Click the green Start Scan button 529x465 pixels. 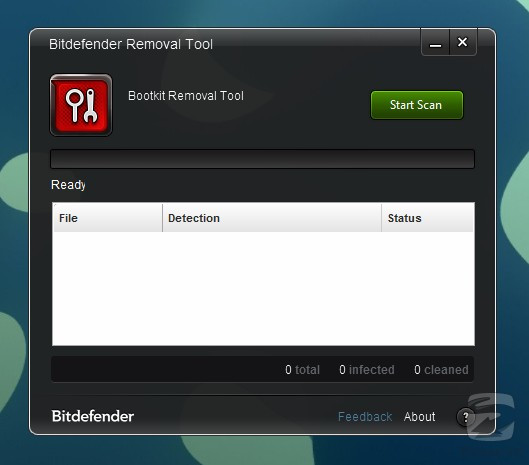(417, 105)
